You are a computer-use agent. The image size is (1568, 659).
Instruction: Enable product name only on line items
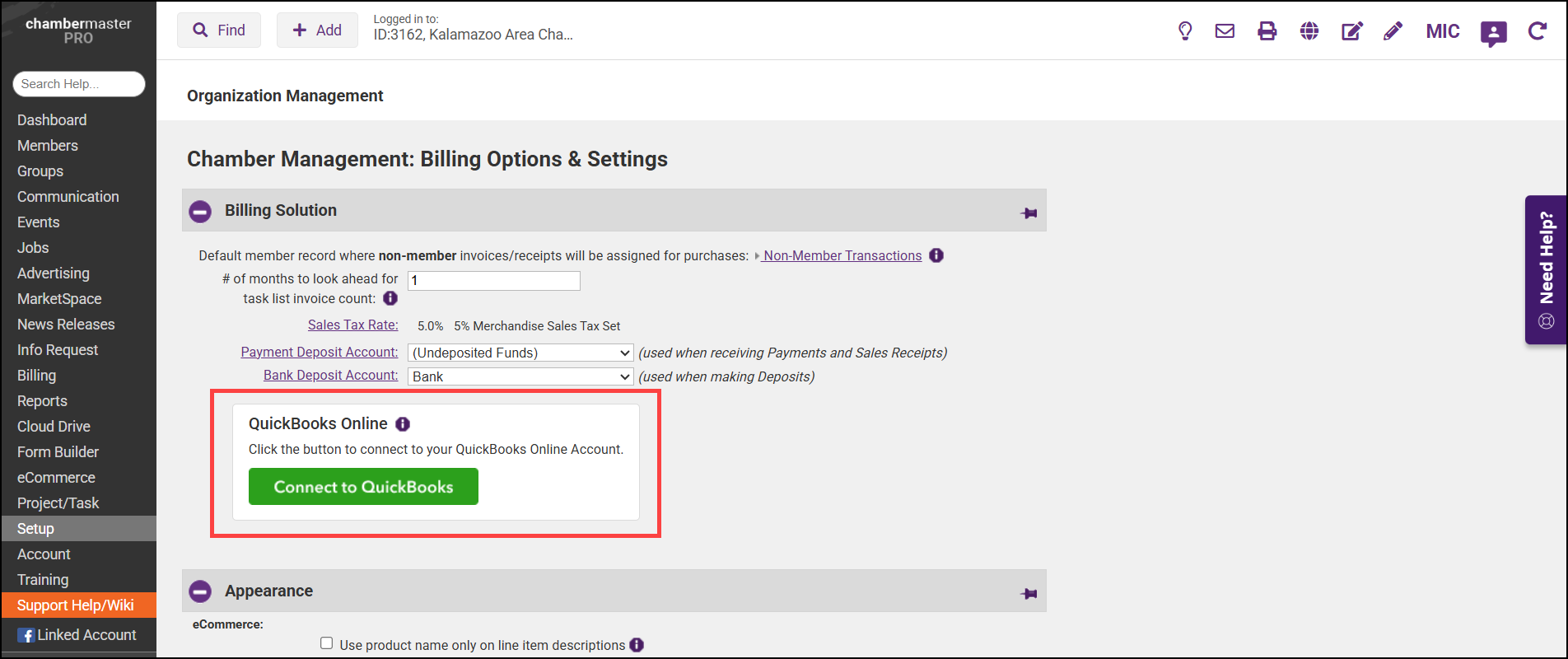pos(327,643)
